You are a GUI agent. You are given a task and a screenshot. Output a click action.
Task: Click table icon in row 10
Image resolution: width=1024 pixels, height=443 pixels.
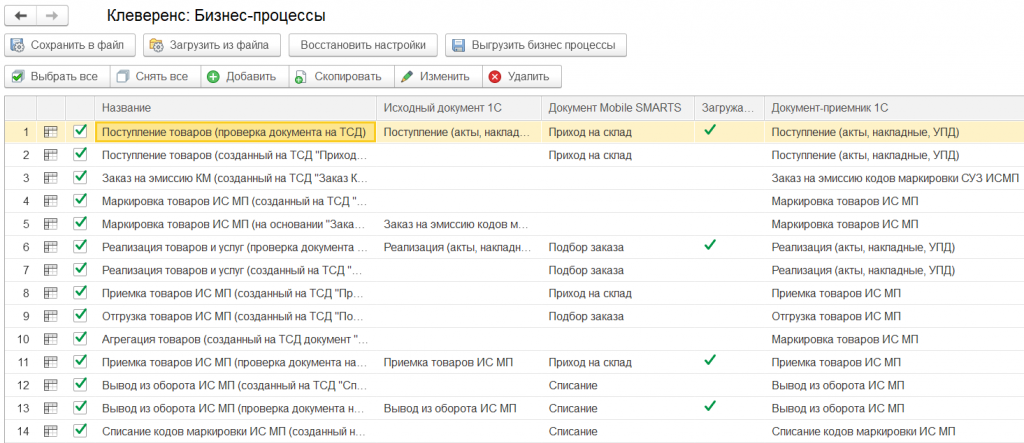pyautogui.click(x=50, y=339)
